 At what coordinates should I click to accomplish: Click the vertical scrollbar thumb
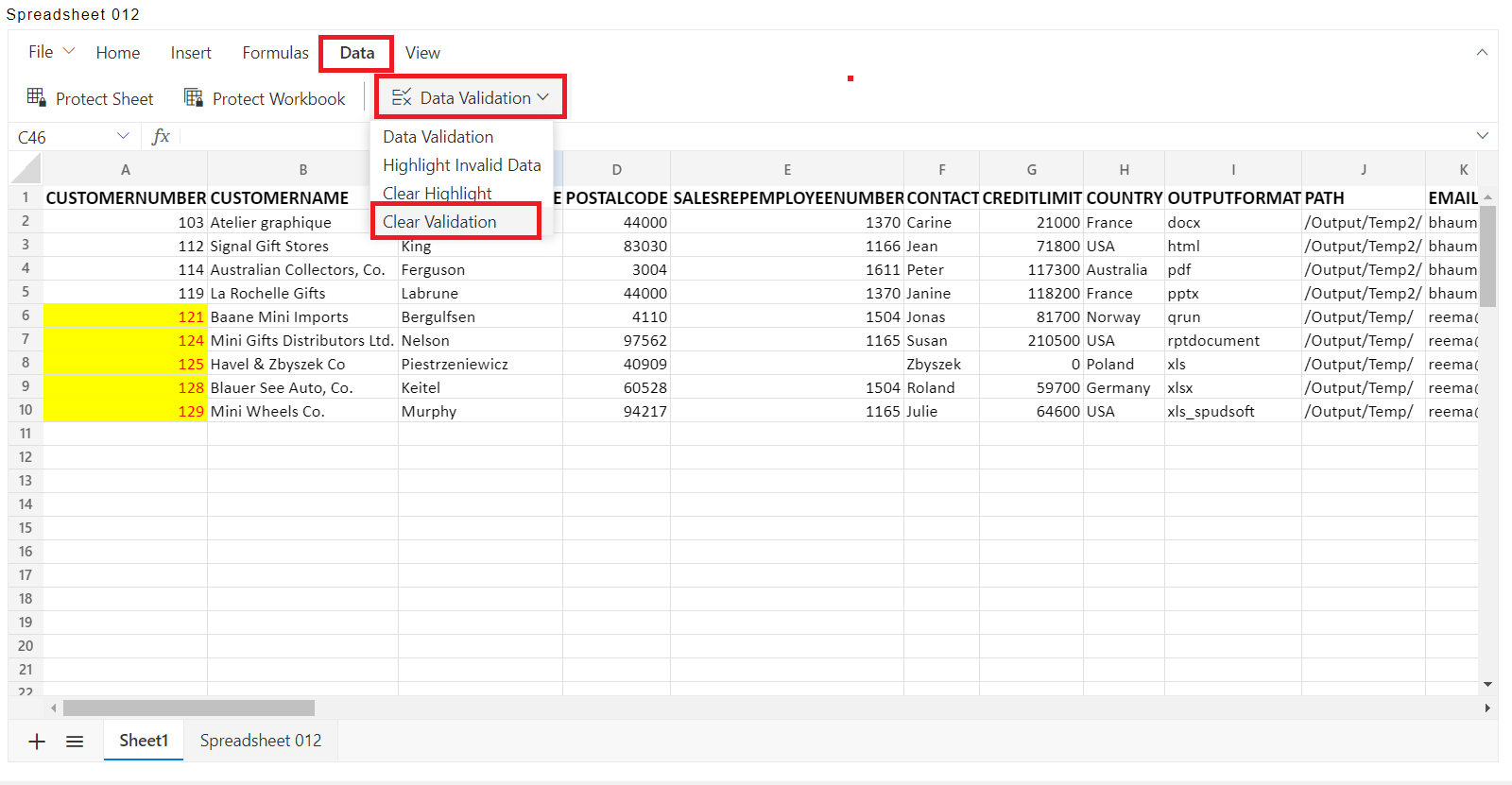tap(1487, 255)
